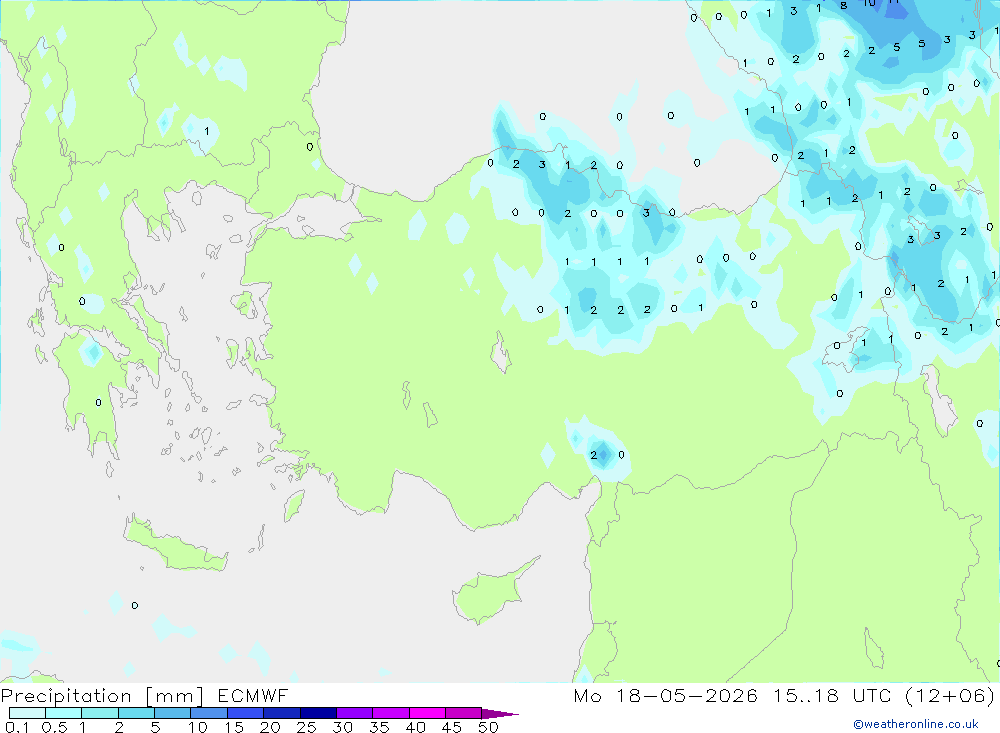Click the '45' legend scale label

click(x=452, y=727)
